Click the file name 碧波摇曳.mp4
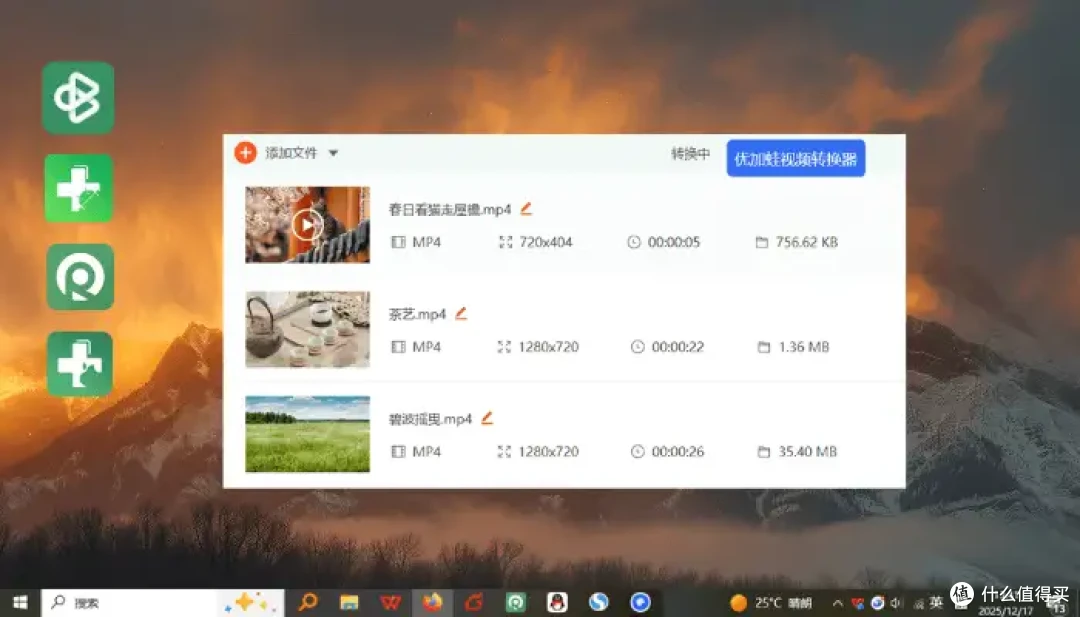The width and height of the screenshot is (1080, 617). coord(430,419)
